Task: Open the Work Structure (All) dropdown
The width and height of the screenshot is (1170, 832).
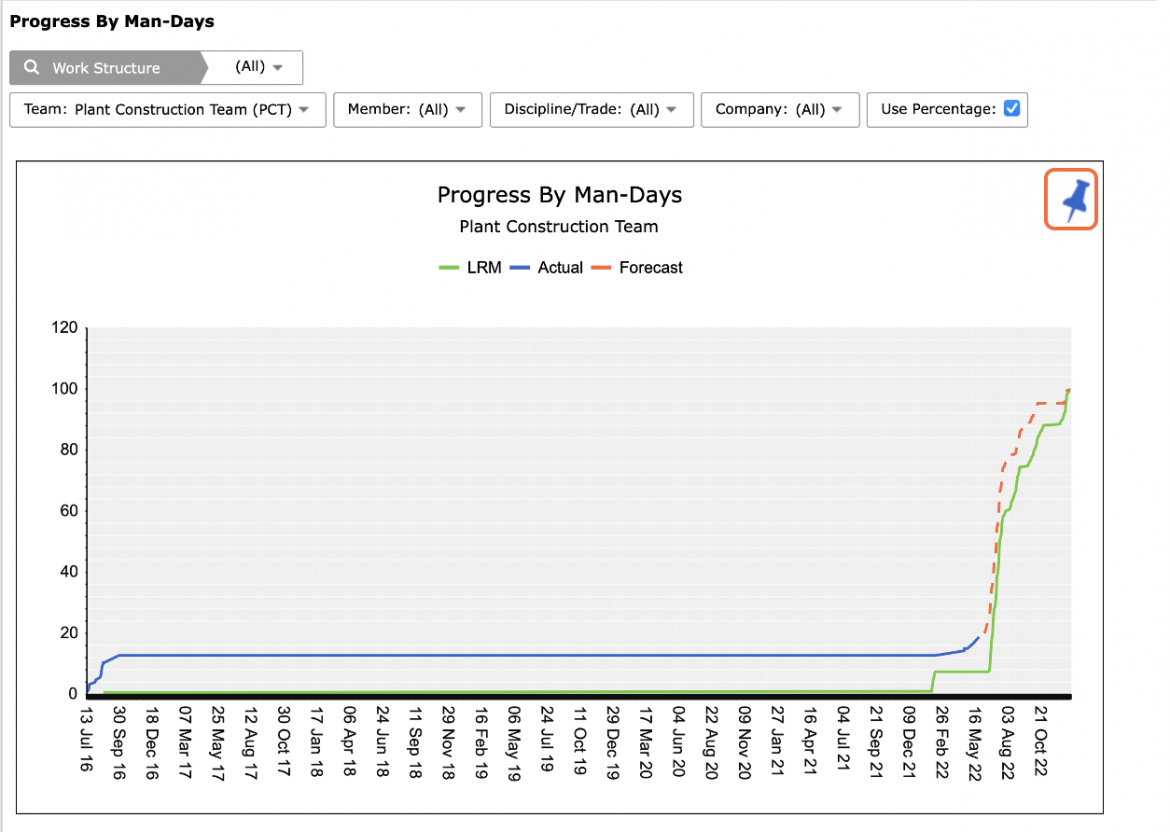Action: point(258,67)
